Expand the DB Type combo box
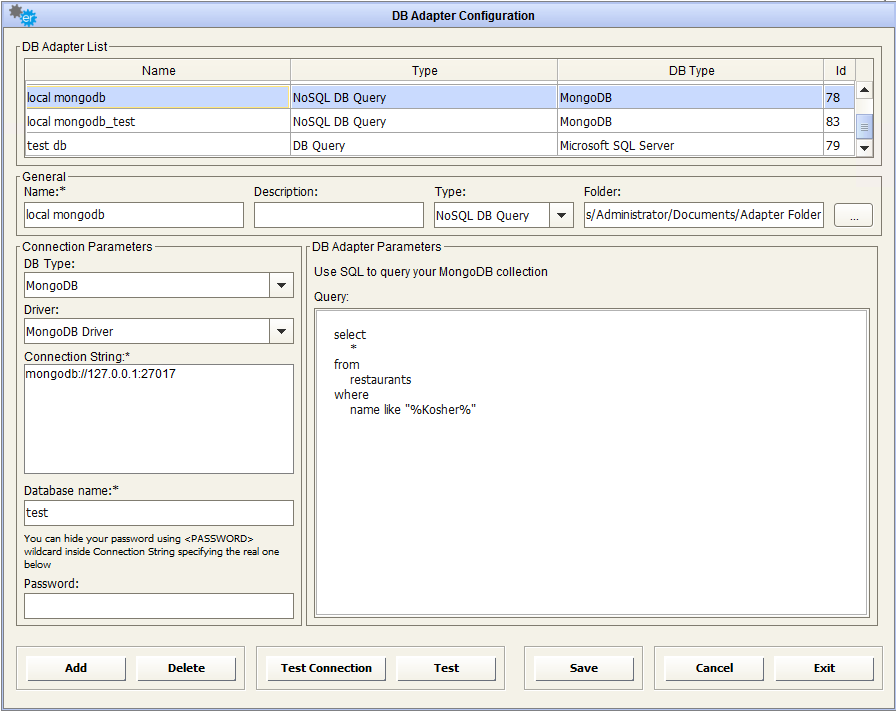The width and height of the screenshot is (896, 712). [x=281, y=286]
